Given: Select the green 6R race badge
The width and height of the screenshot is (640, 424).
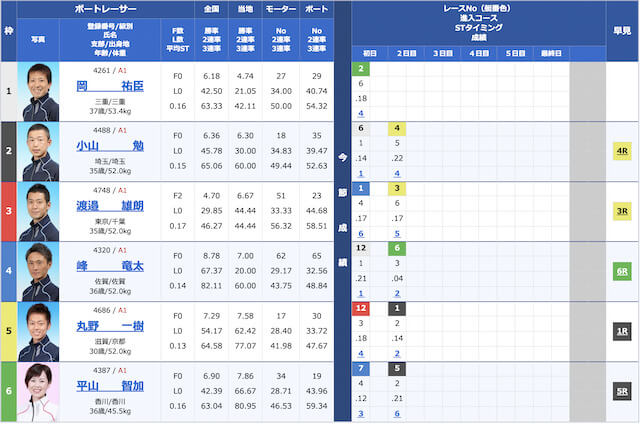Looking at the screenshot, I should [x=621, y=271].
